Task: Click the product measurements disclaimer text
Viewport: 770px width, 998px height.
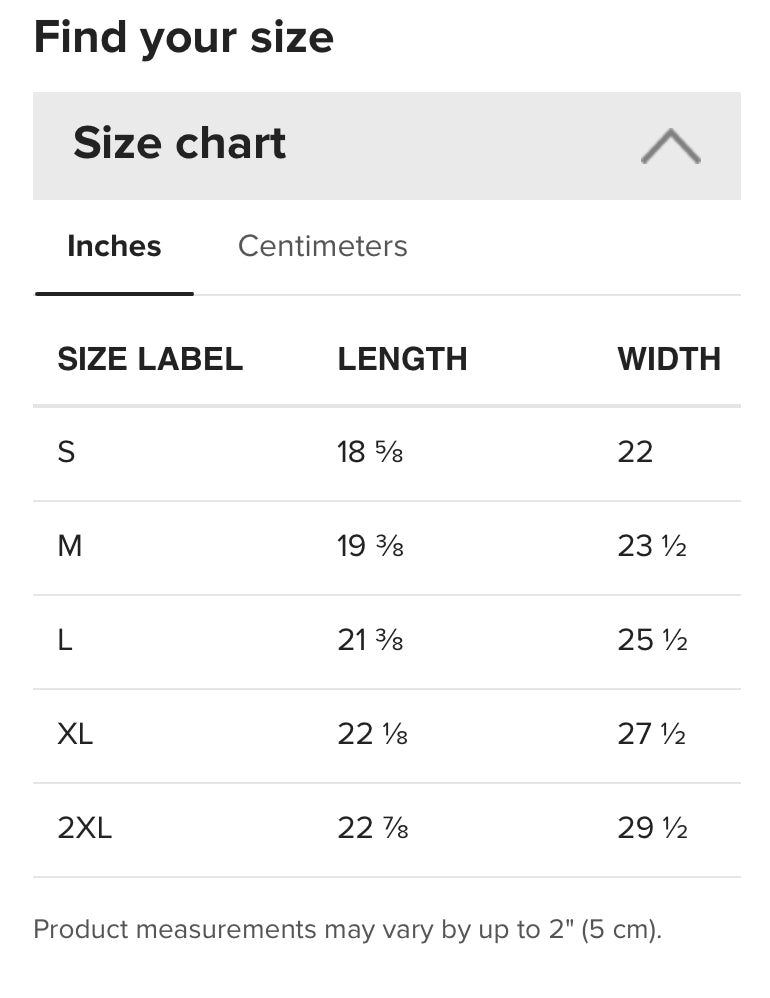Action: [348, 929]
